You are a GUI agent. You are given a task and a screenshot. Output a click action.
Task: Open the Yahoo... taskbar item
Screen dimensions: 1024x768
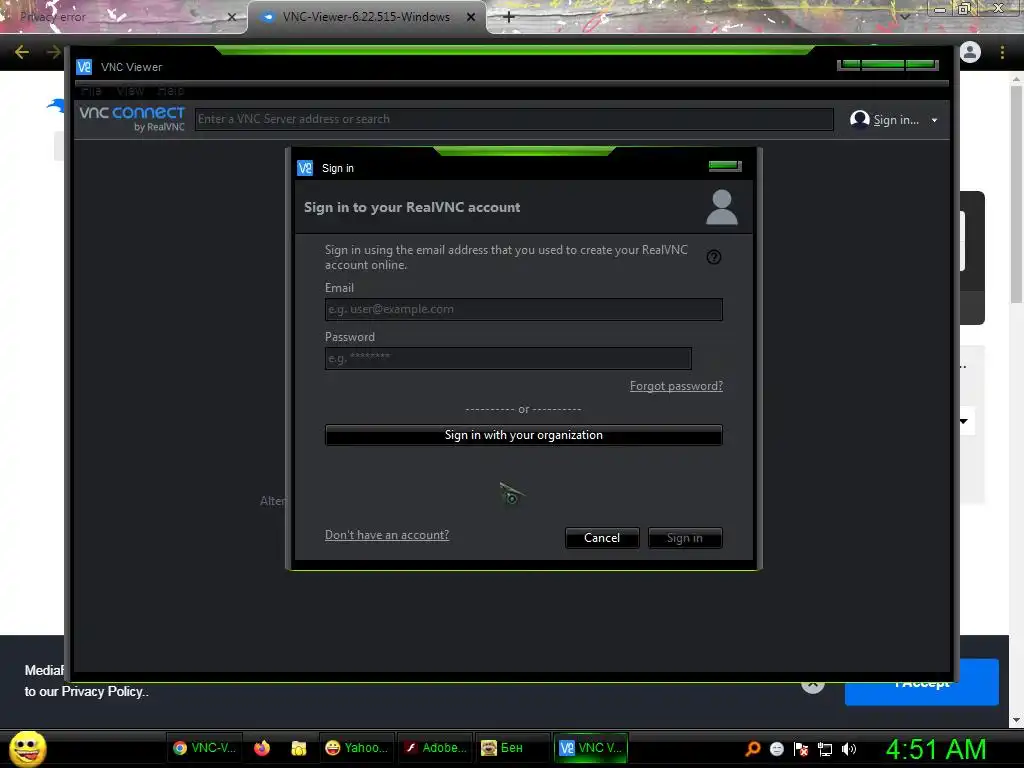click(x=357, y=748)
